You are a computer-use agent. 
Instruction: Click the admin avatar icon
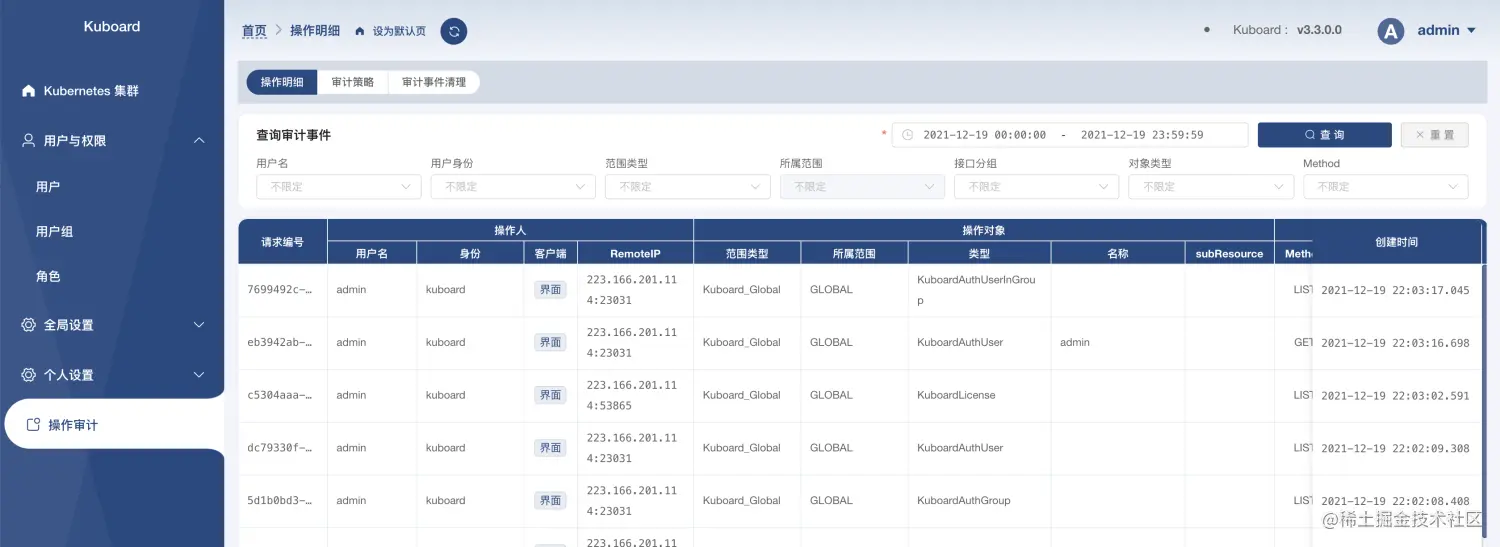click(x=1390, y=31)
